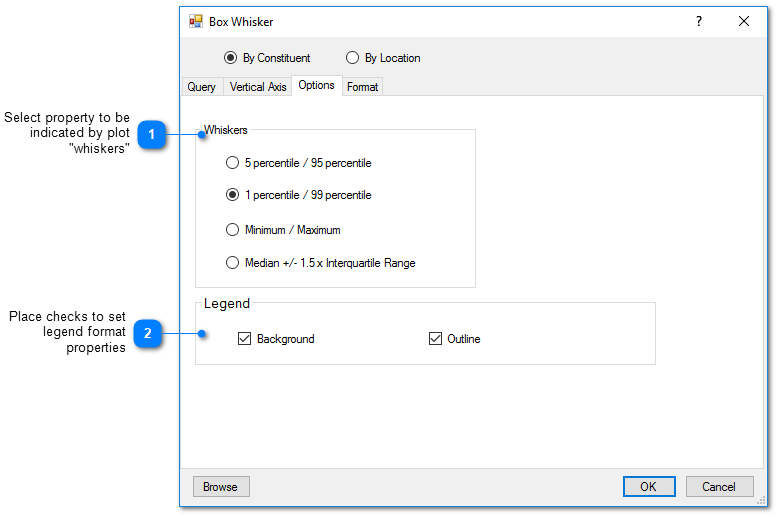Choose 5 percentile / 95 percentile whiskers
Viewport: 778px width, 517px height.
[233, 162]
